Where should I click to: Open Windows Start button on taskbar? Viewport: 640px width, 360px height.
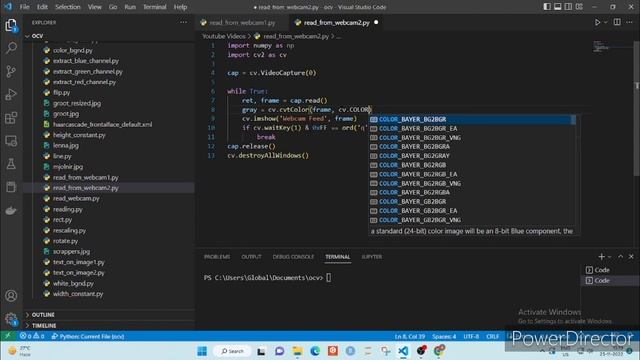click(x=202, y=351)
